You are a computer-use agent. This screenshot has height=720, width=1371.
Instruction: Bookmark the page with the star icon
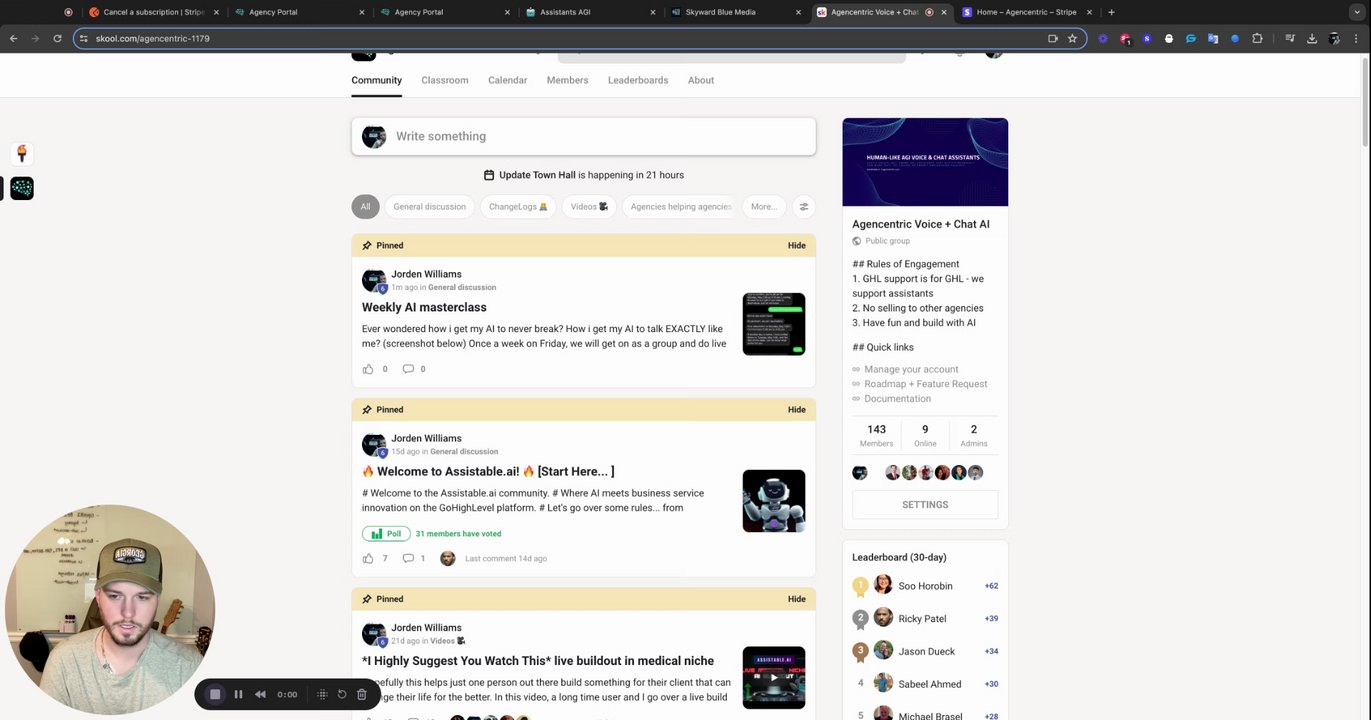(x=1072, y=38)
